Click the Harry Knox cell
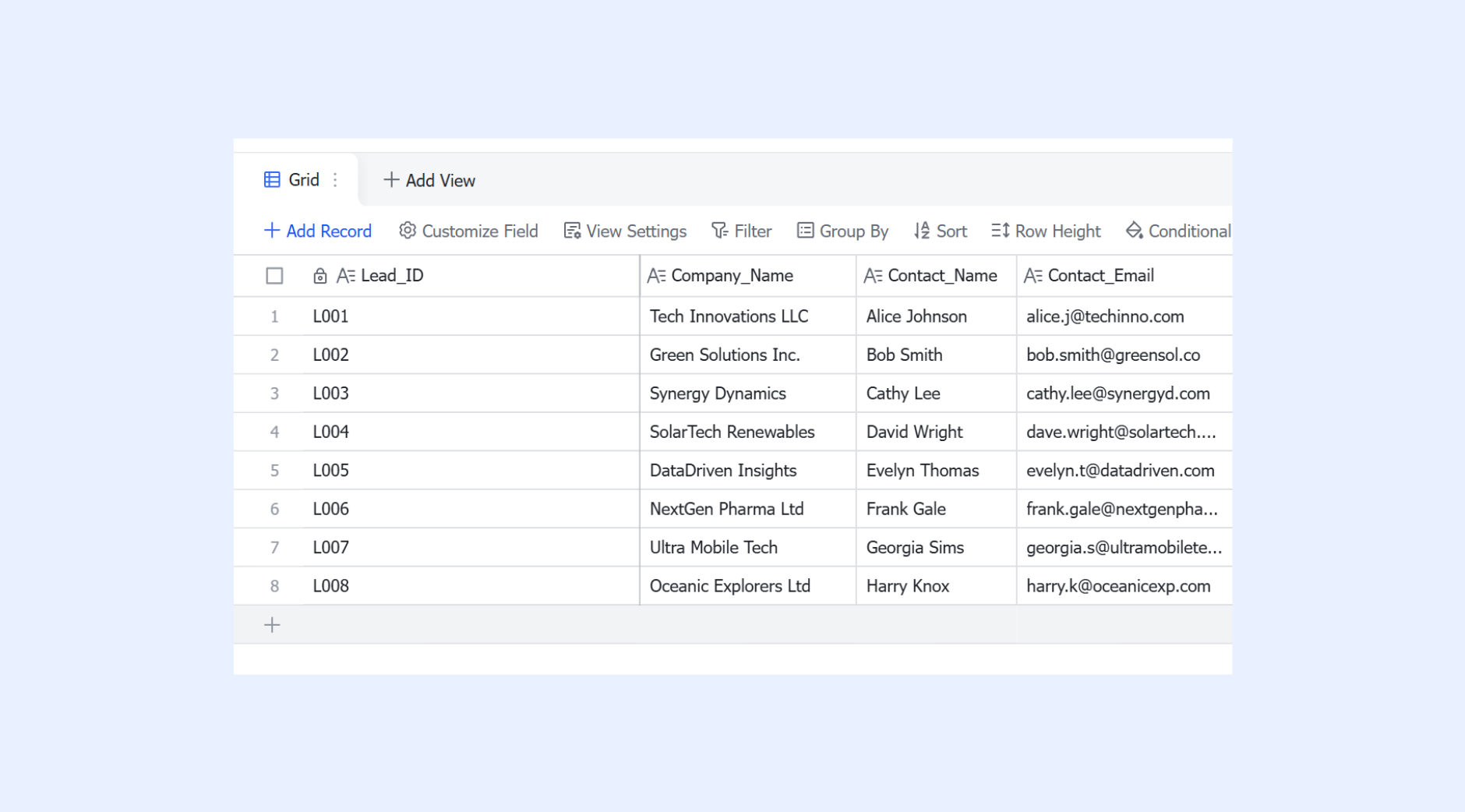 coord(937,586)
